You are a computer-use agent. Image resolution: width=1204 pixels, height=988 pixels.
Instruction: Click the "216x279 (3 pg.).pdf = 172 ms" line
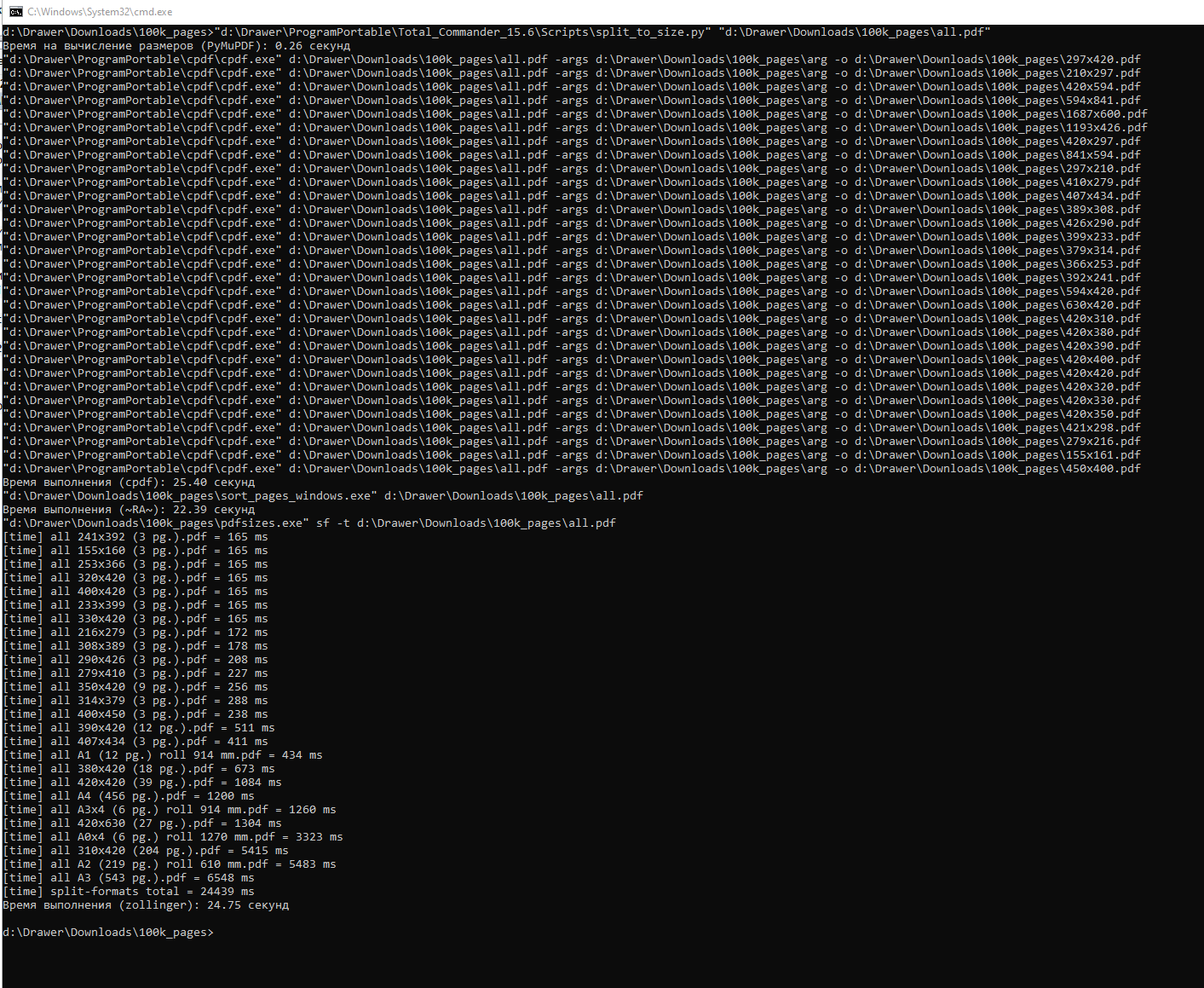click(135, 633)
